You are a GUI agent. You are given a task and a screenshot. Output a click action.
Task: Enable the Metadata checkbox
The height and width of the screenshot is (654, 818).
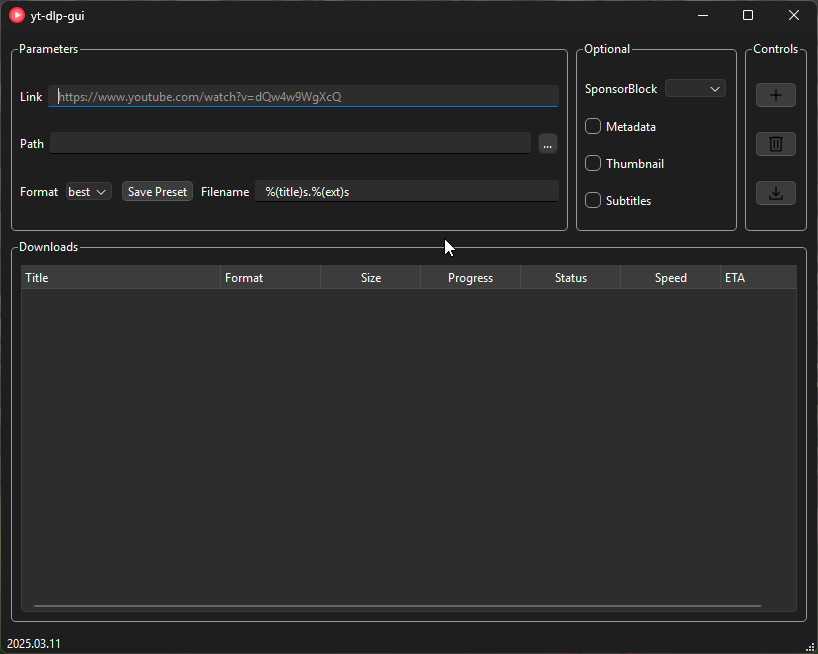pyautogui.click(x=593, y=126)
